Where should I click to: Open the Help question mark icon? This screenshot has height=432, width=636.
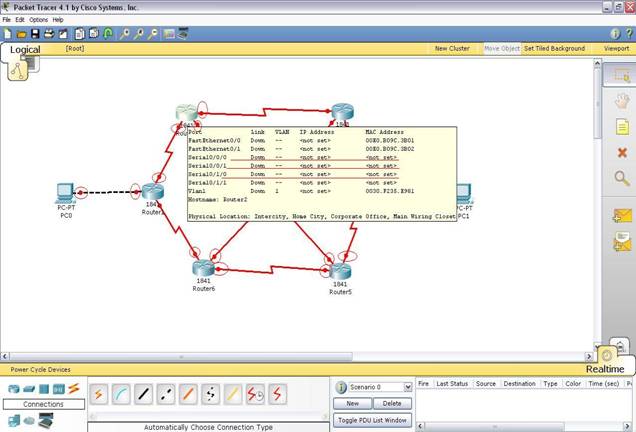pos(629,34)
